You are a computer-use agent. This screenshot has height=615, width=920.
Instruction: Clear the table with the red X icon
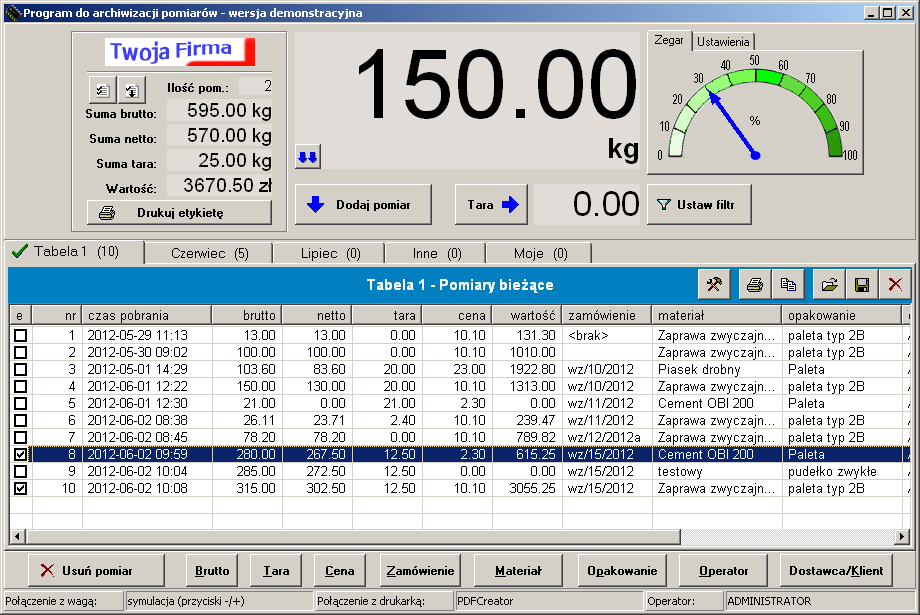pos(894,285)
